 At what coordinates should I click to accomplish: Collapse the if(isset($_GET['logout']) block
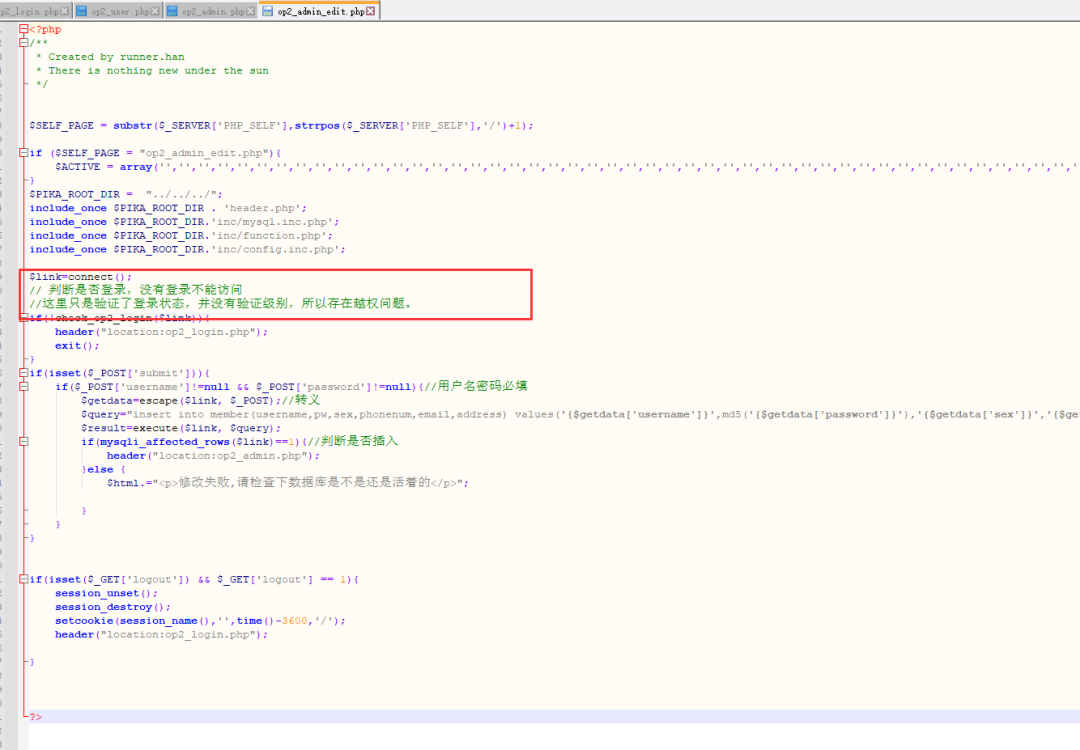23,580
